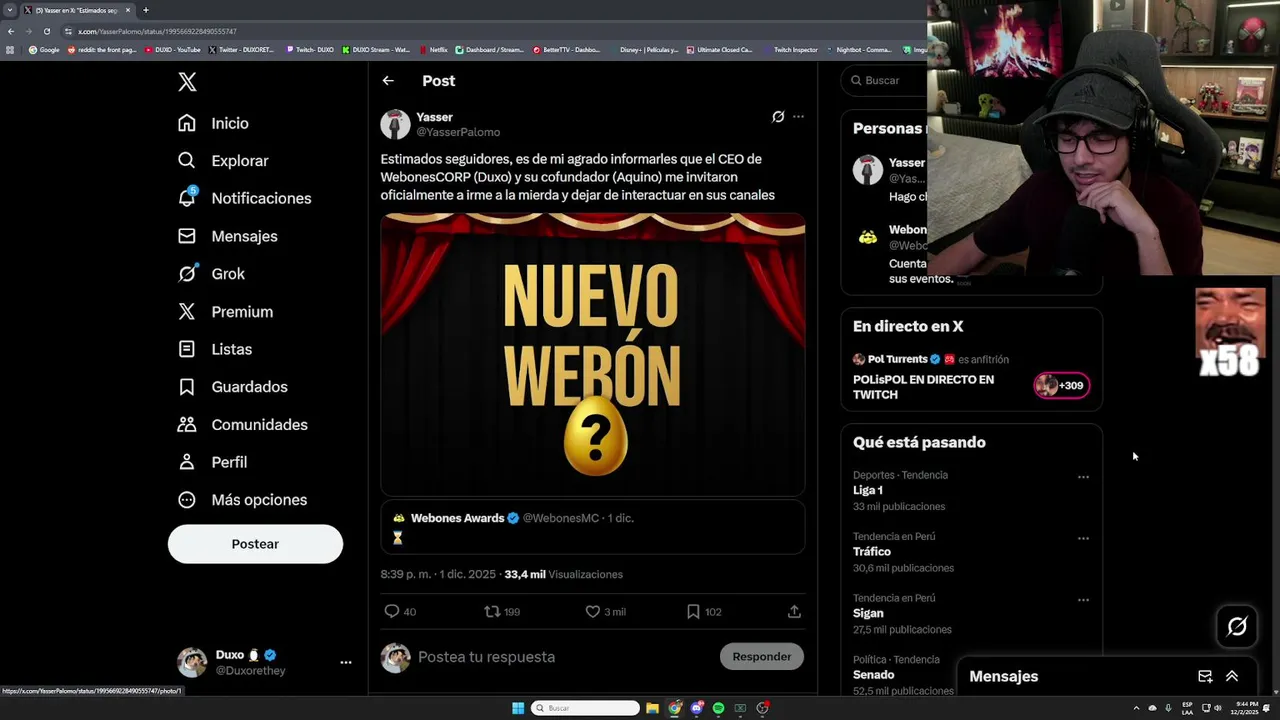Open the Senado trending topic
This screenshot has width=1280, height=720.
coord(874,675)
